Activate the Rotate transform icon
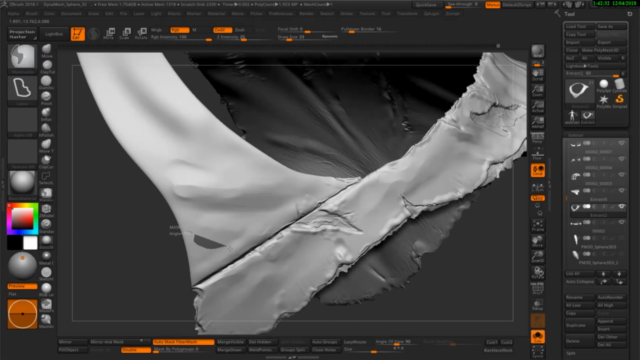The image size is (640, 360). click(141, 33)
